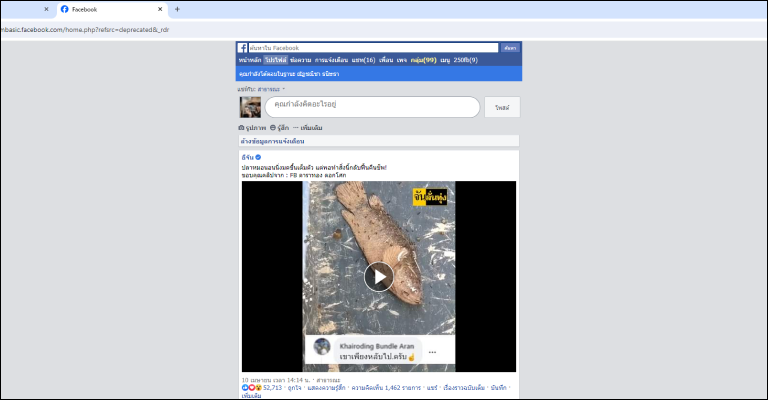Open a new browser tab with plus
Screen dimensions: 768x400
coord(177,9)
